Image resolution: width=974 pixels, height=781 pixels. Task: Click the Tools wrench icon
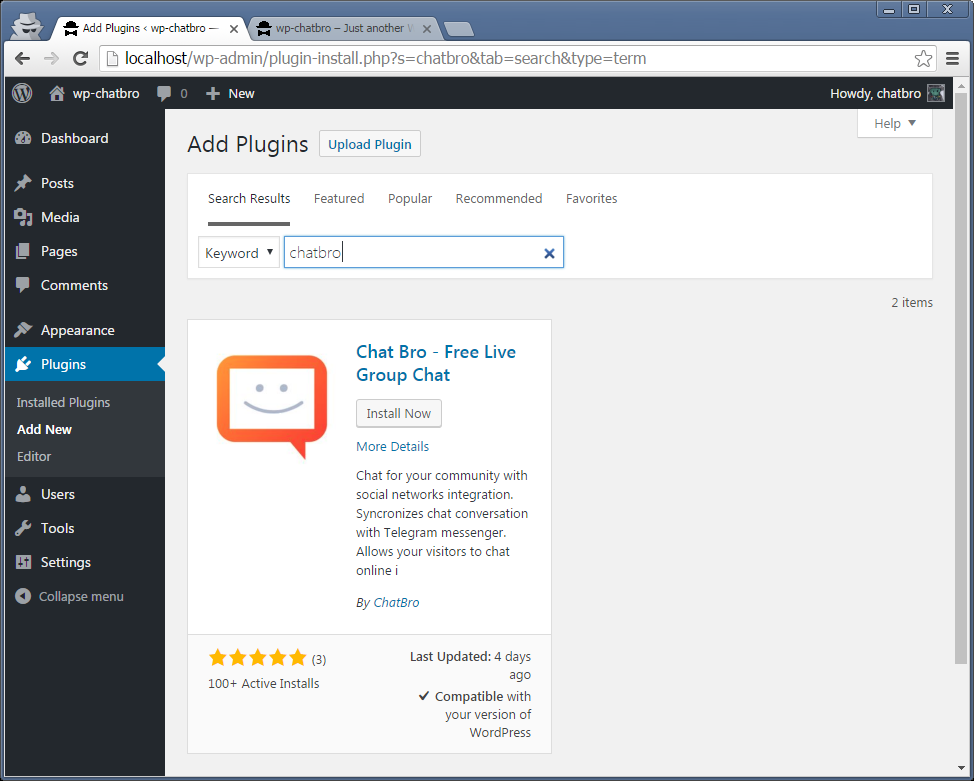[x=23, y=528]
